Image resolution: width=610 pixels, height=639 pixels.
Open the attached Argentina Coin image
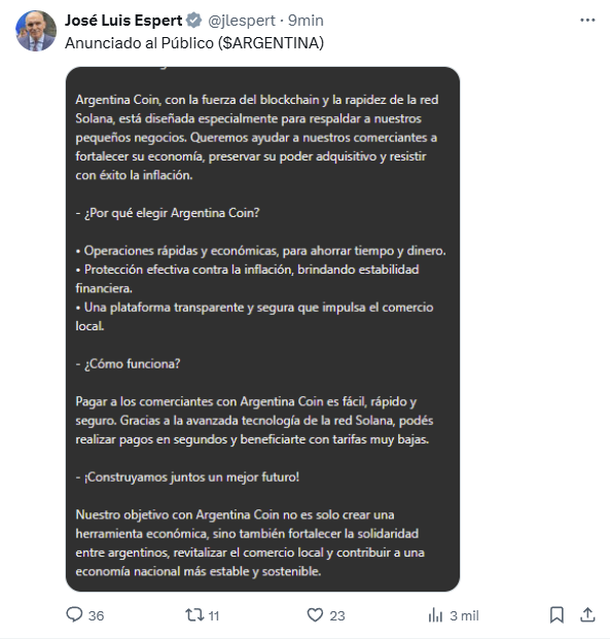click(263, 329)
